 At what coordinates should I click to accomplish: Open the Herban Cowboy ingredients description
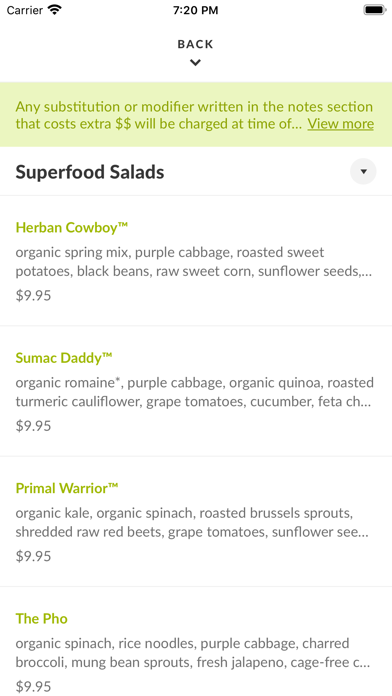point(194,262)
